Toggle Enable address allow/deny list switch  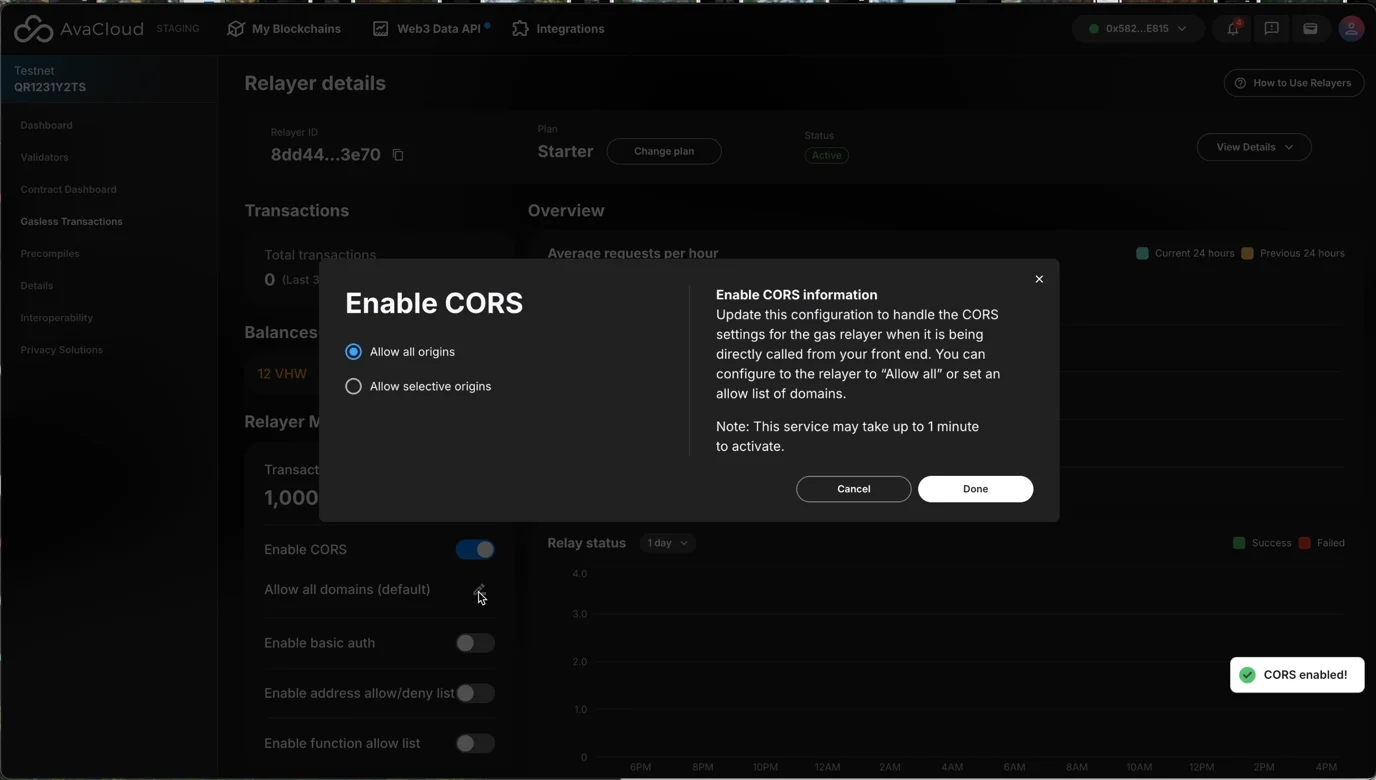(475, 693)
